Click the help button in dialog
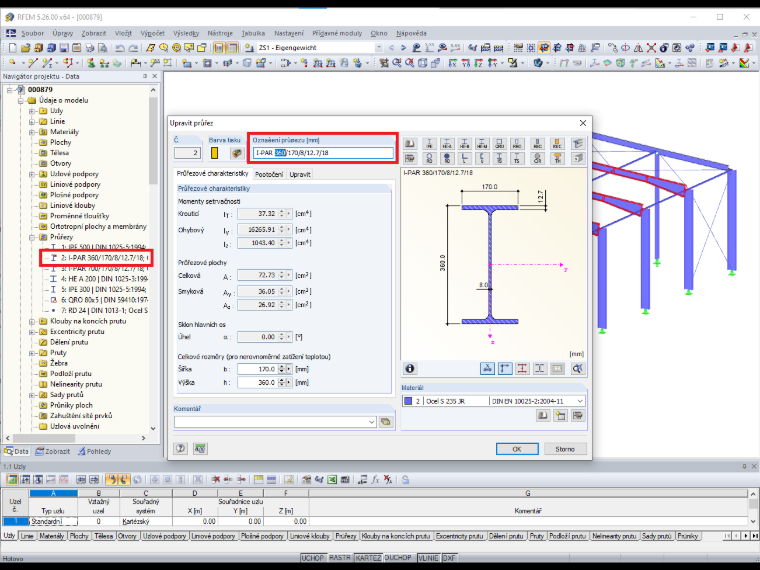The image size is (760, 570). 181,448
